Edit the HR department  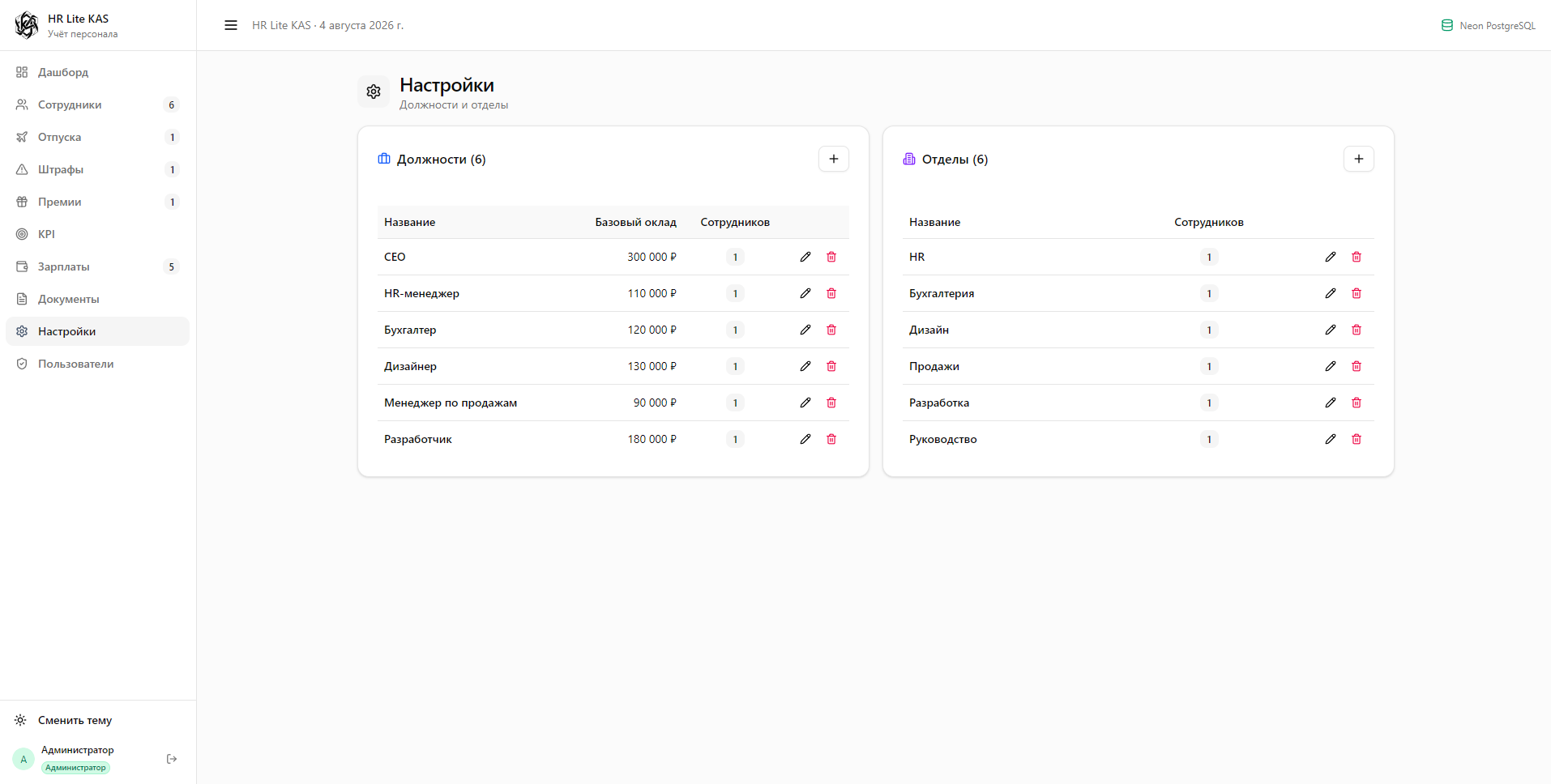(x=1331, y=257)
